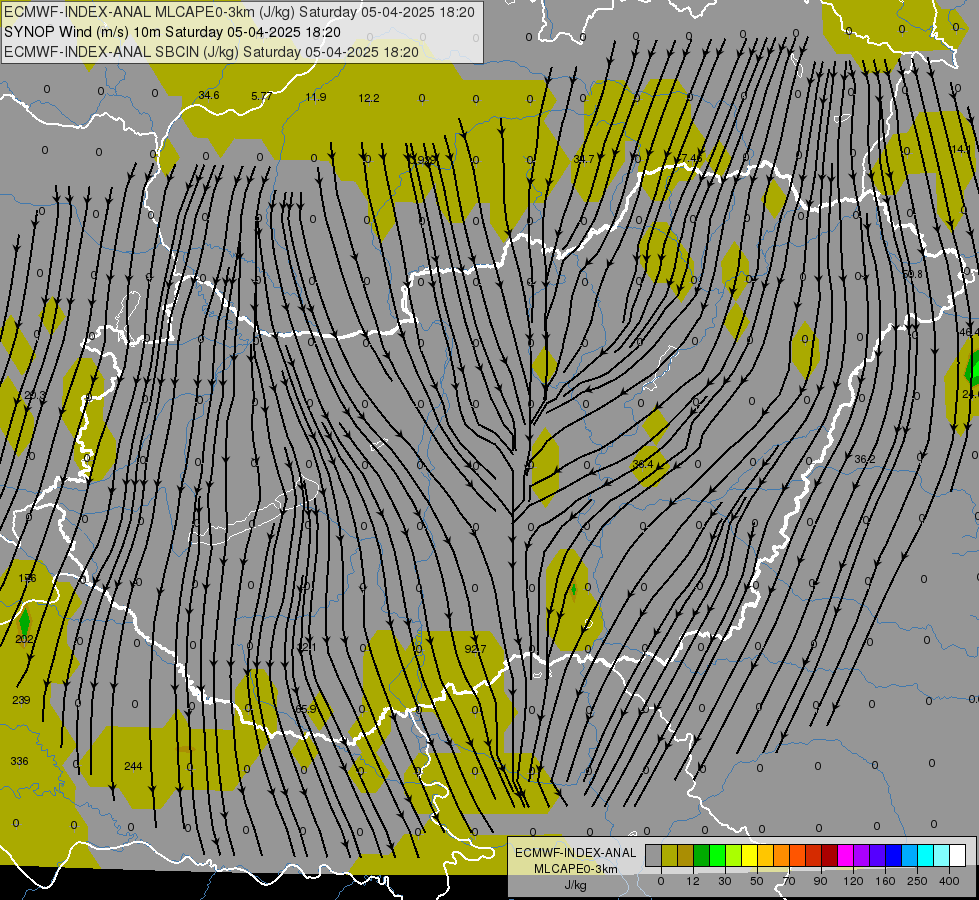
Task: Click the legend tick label '250'
Action: tap(917, 881)
